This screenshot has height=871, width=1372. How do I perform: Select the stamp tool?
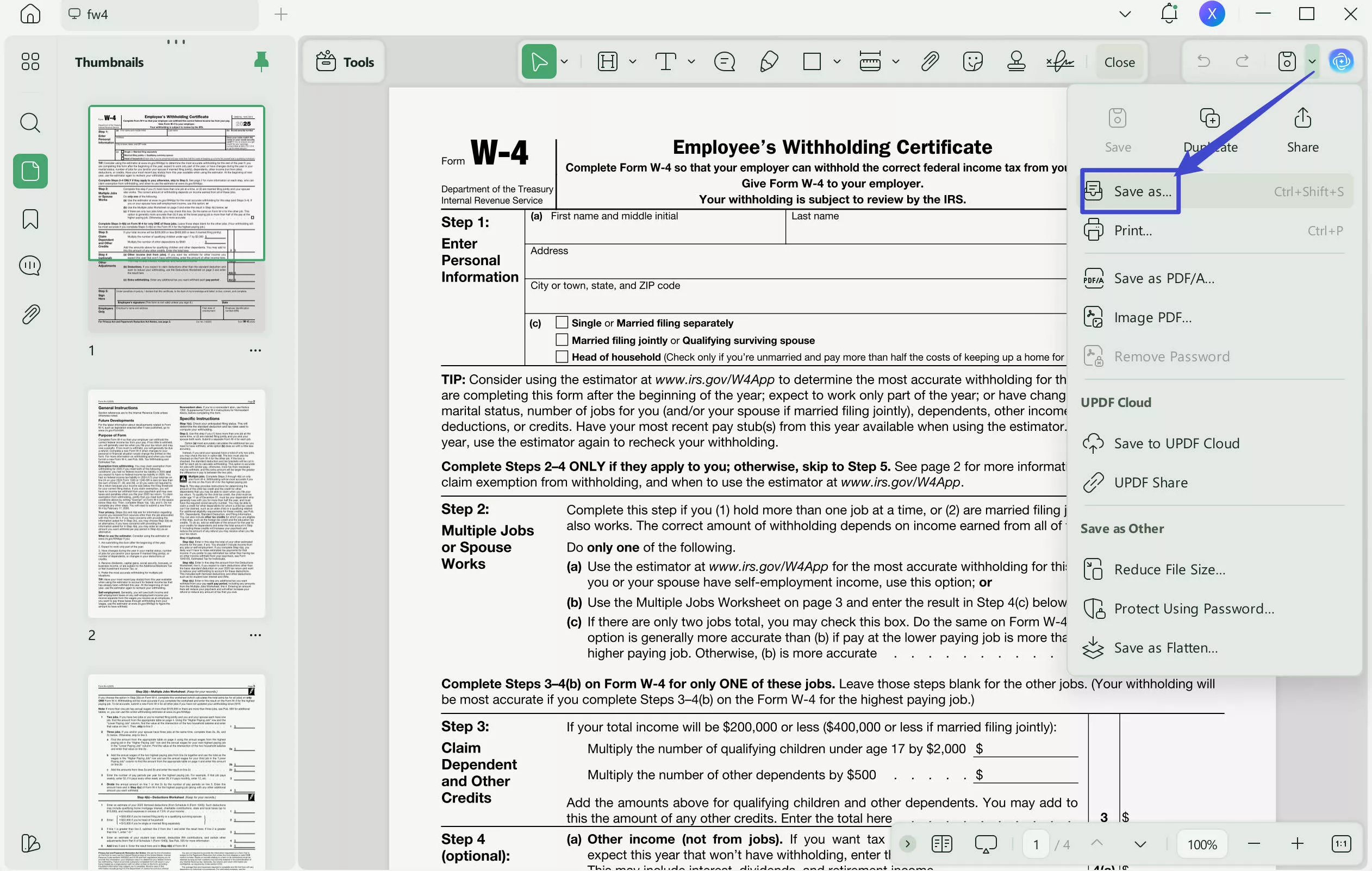[x=1016, y=61]
